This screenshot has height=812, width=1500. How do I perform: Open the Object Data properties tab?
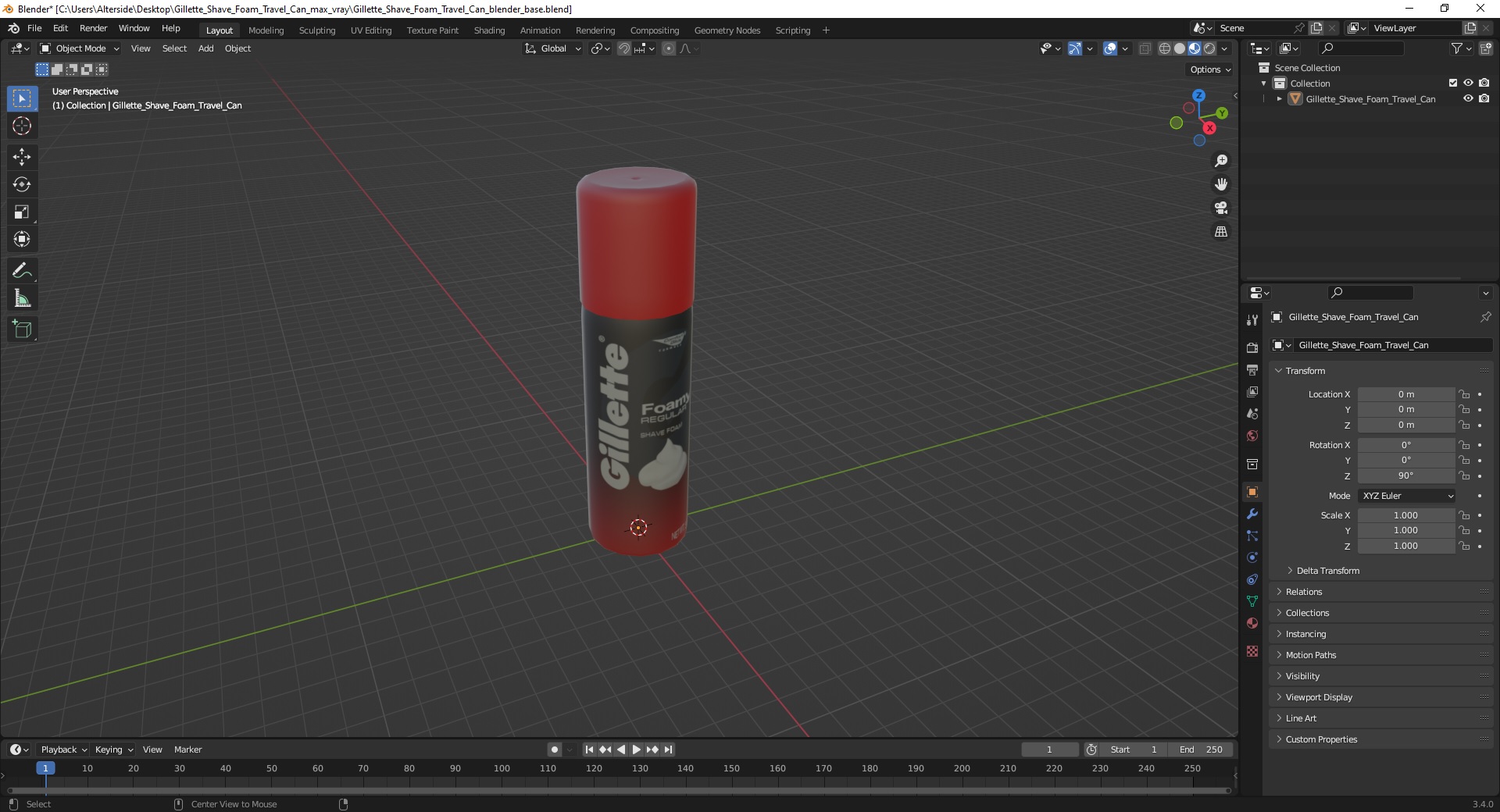pyautogui.click(x=1252, y=601)
